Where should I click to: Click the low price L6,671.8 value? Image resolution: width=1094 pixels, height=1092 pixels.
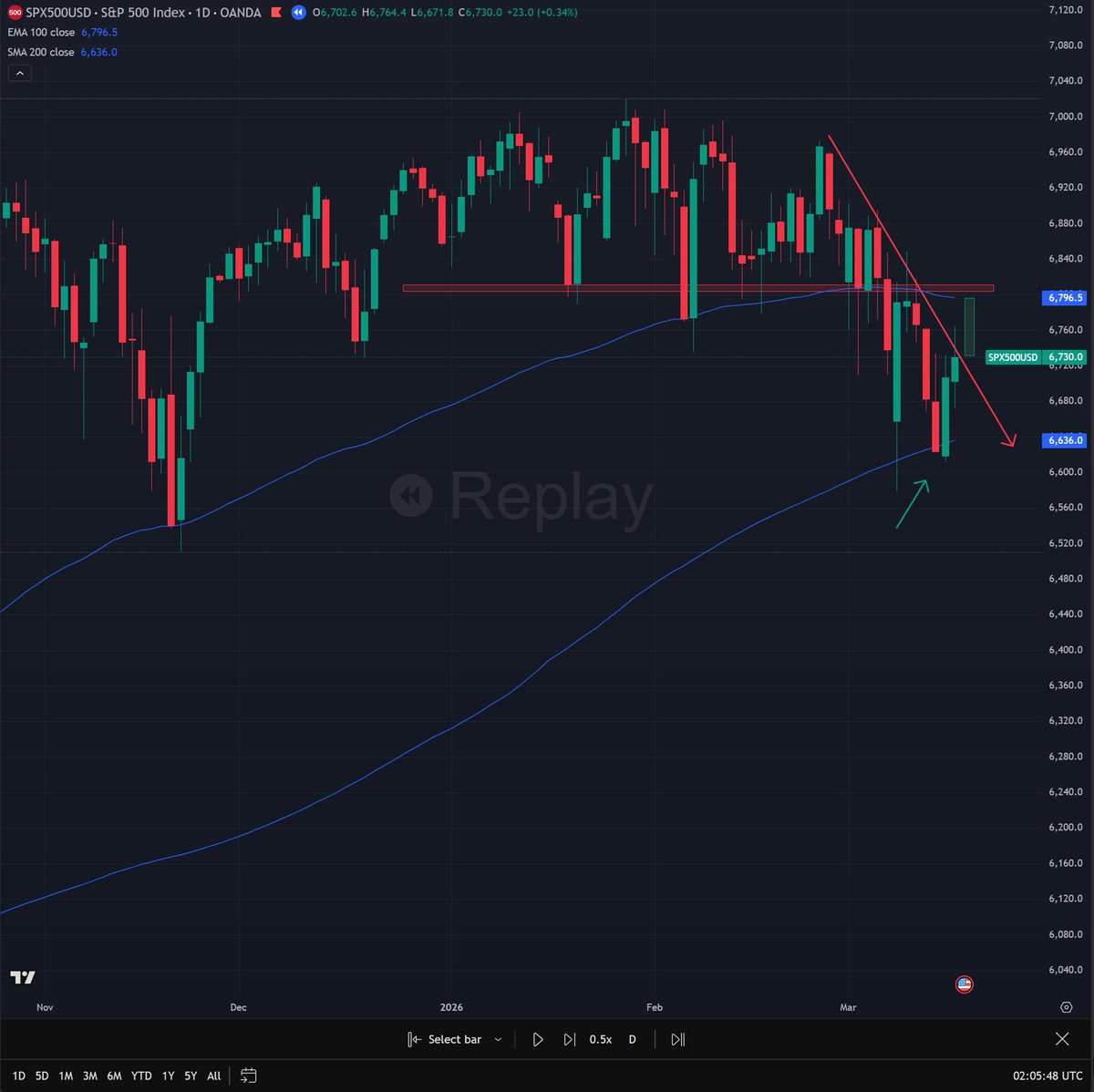coord(432,13)
